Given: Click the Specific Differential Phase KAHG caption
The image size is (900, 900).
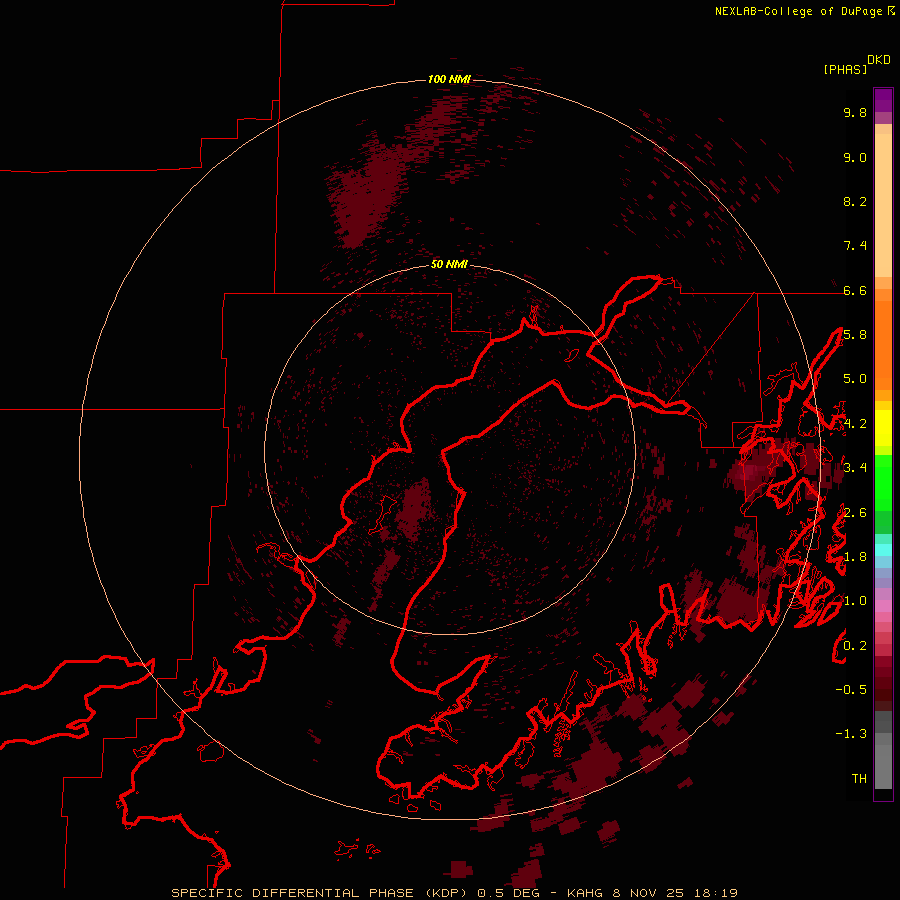Looking at the screenshot, I should [x=455, y=893].
